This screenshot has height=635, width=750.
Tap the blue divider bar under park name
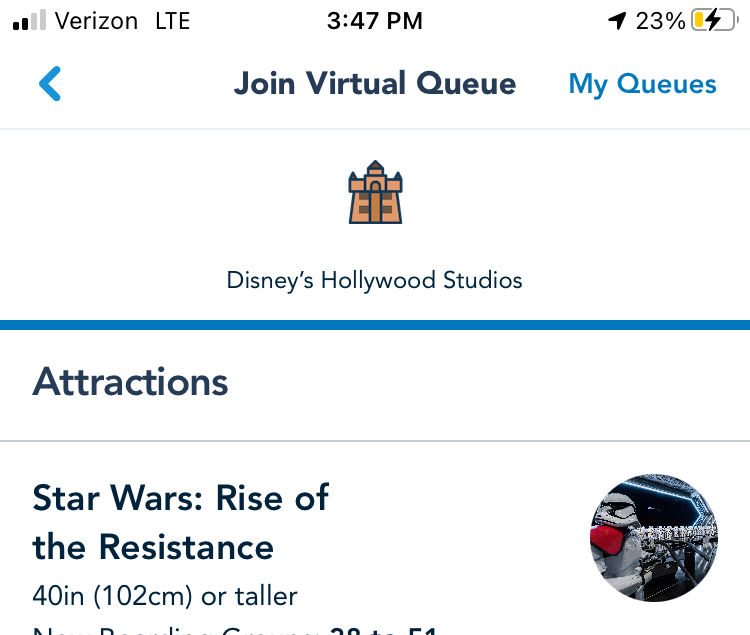375,325
